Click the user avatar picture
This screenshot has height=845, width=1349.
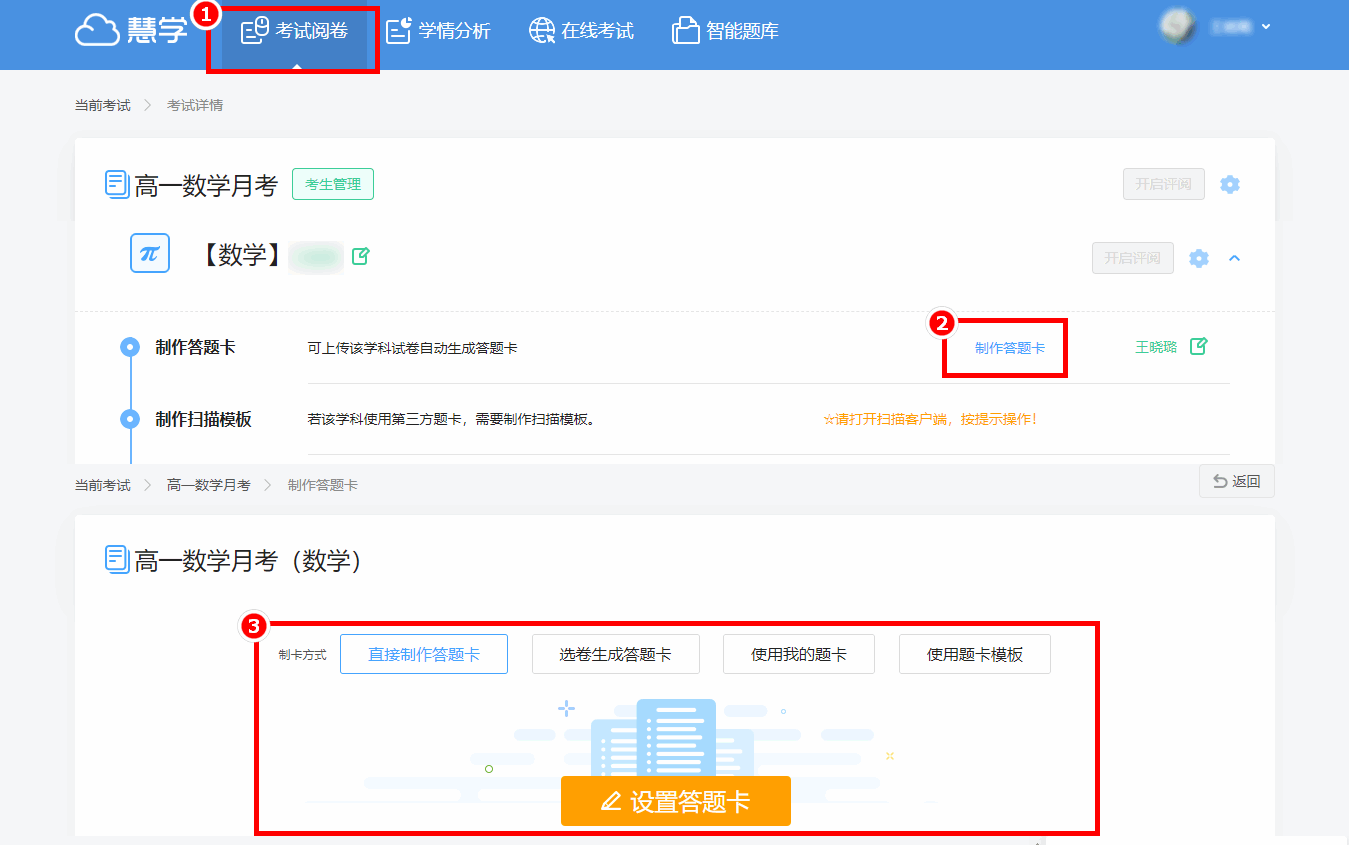[x=1178, y=27]
